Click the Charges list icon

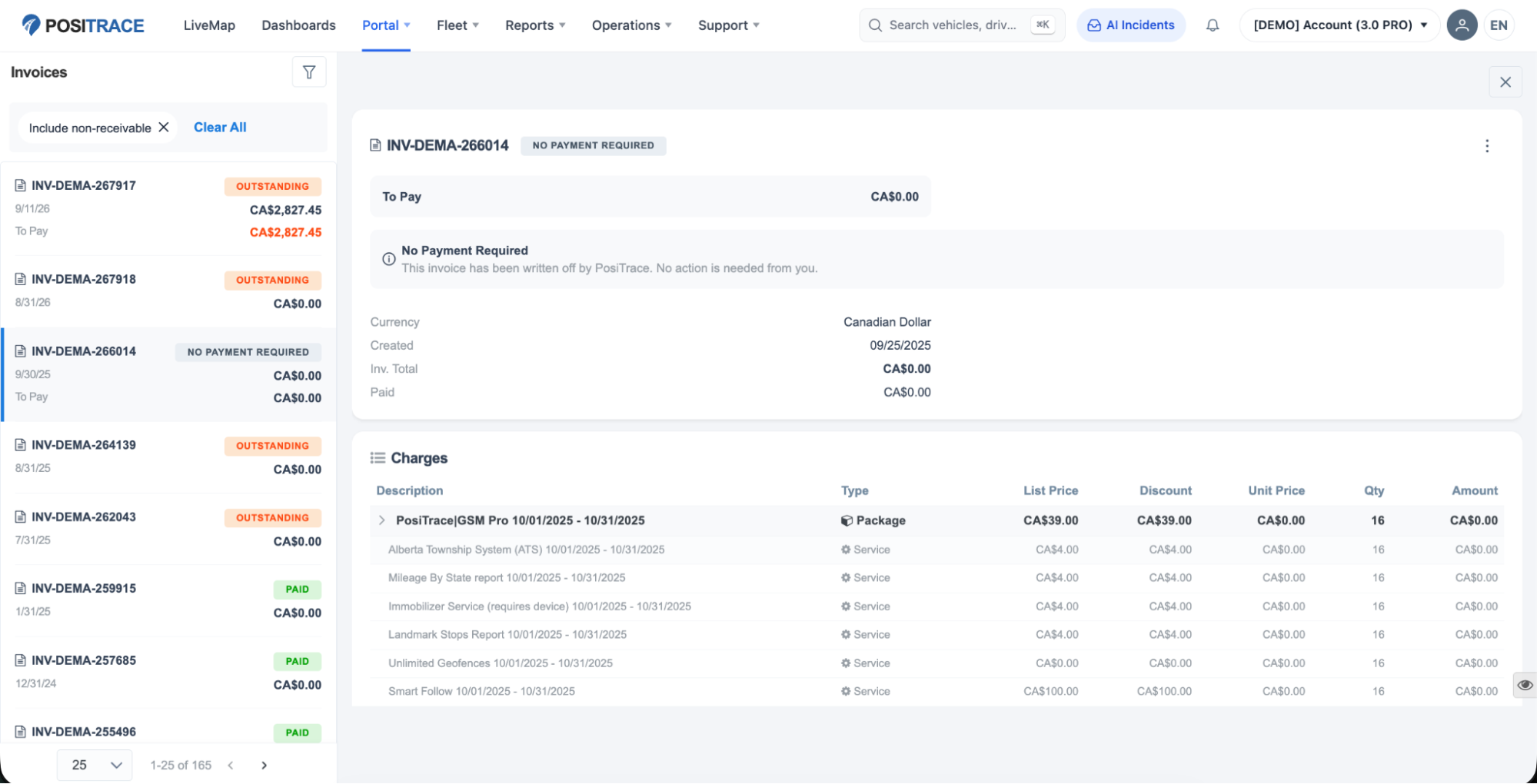click(x=378, y=458)
